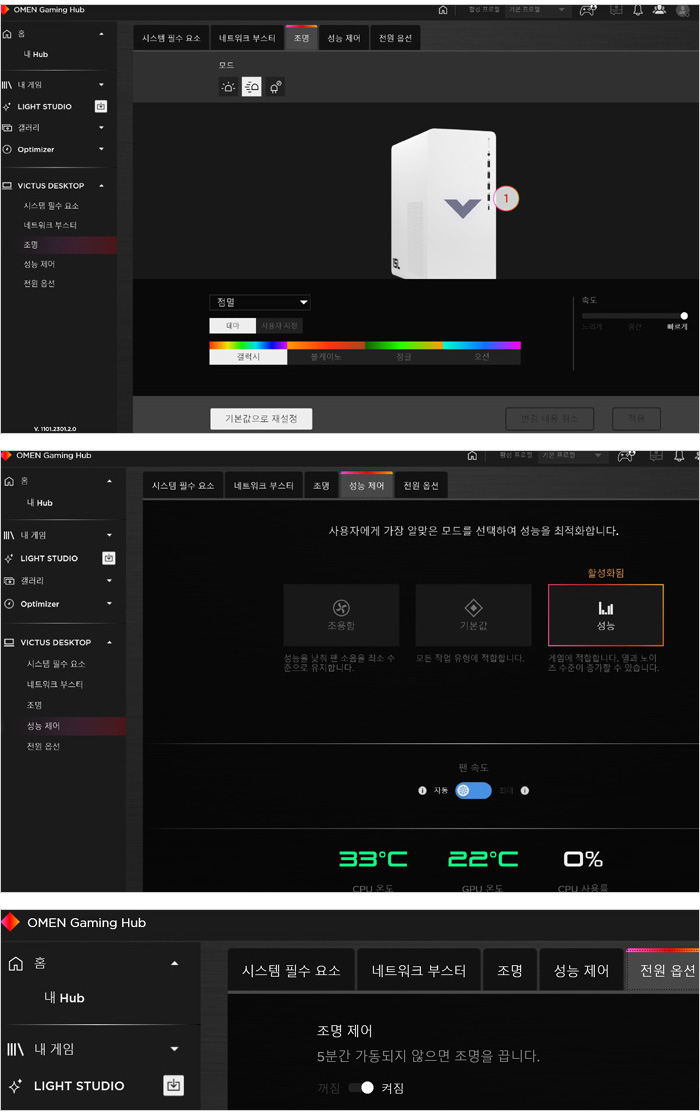
Task: Toggle the 조명 제어 꺼짐/켜짐 switch
Action: [361, 1088]
